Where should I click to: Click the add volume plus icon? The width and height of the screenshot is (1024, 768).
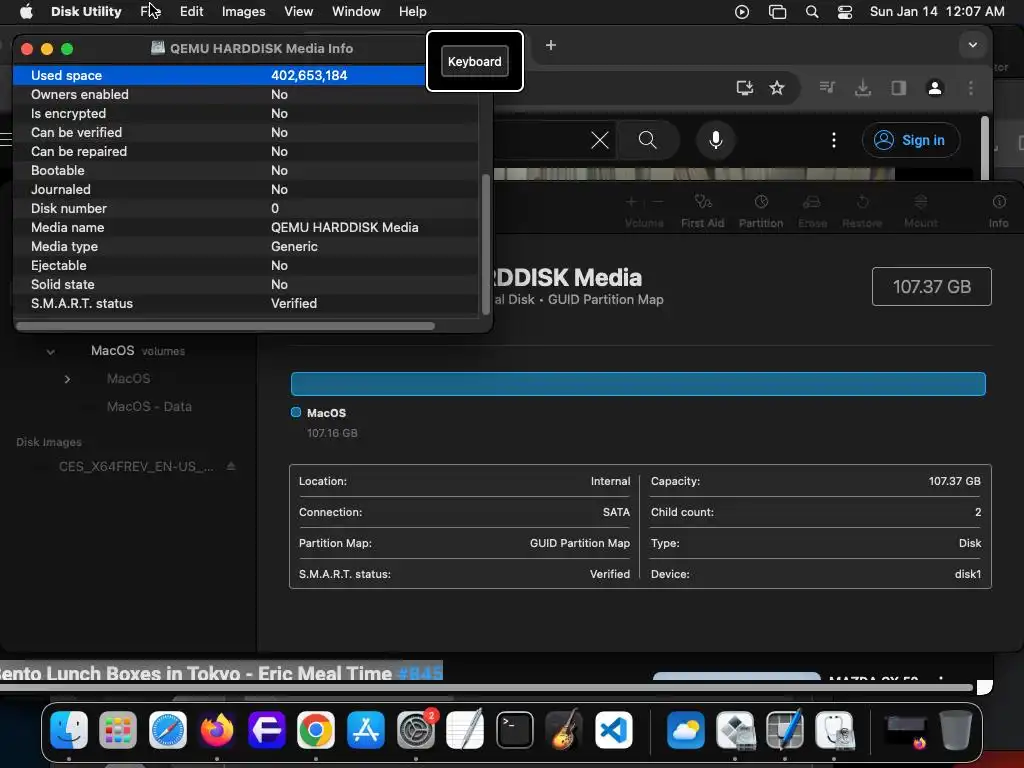click(x=631, y=202)
